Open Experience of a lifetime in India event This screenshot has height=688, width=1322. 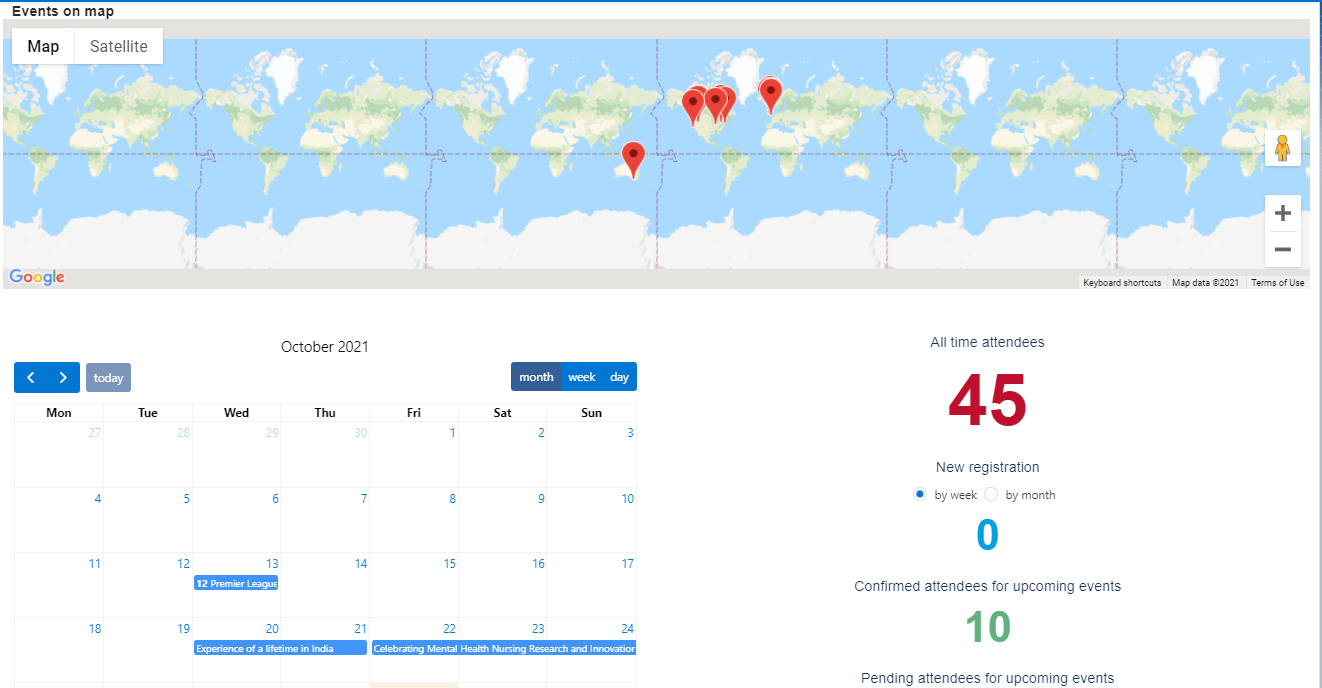click(x=280, y=648)
